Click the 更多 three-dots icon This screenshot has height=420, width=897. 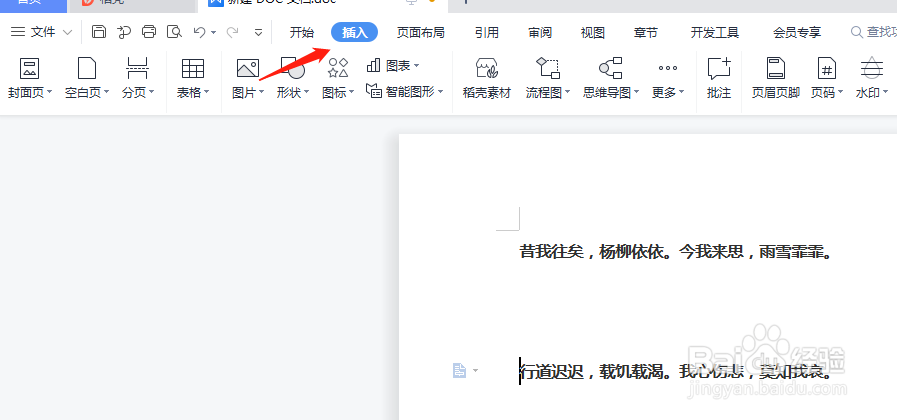click(x=668, y=68)
